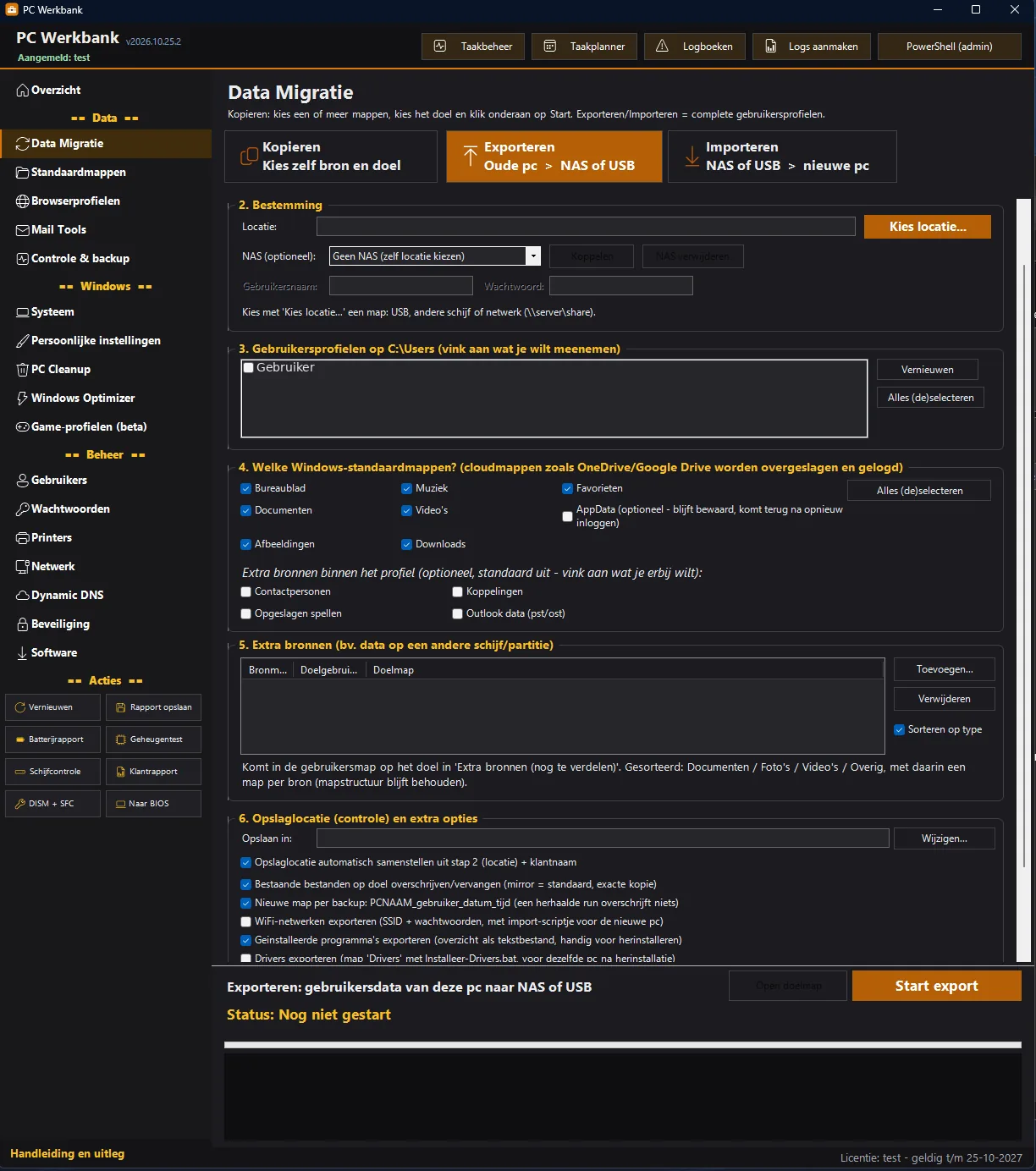
Task: Click the Windows Optimizer lightning icon
Action: click(23, 399)
